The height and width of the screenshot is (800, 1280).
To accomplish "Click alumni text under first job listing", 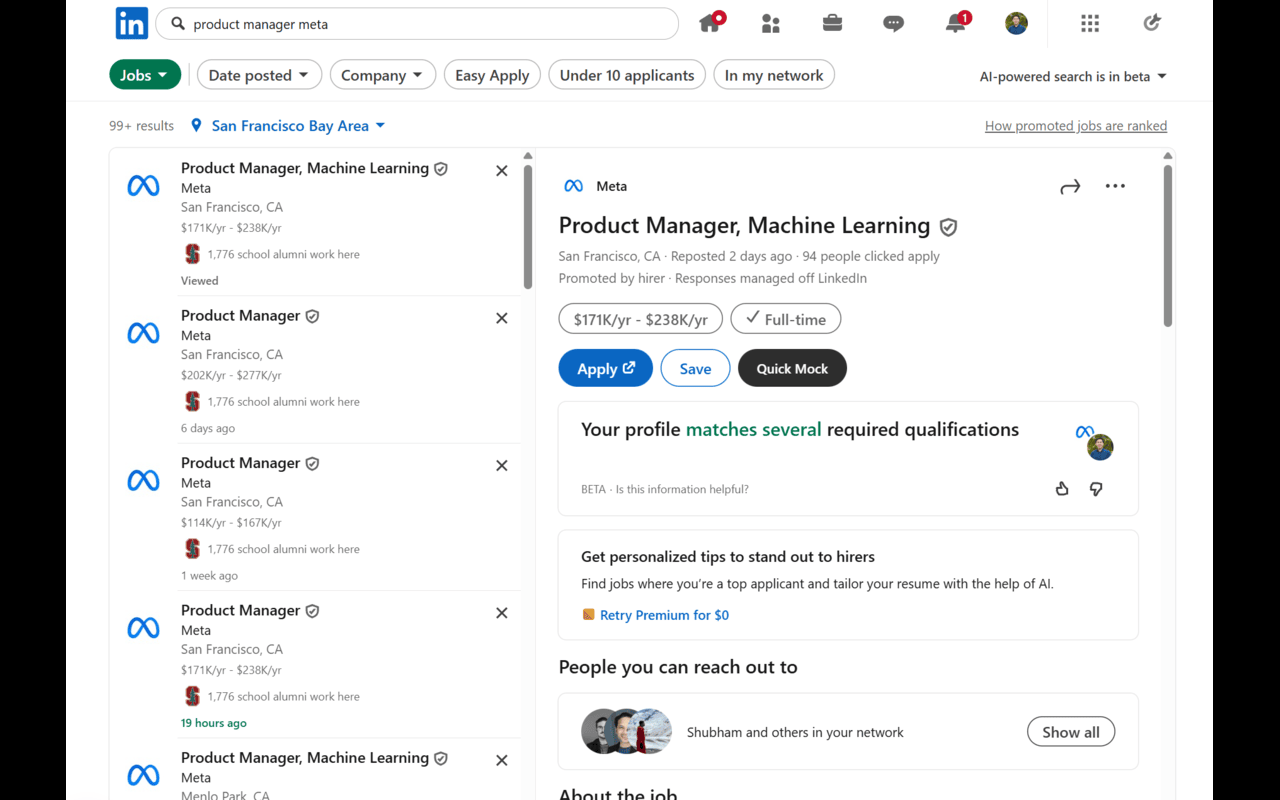I will point(283,254).
